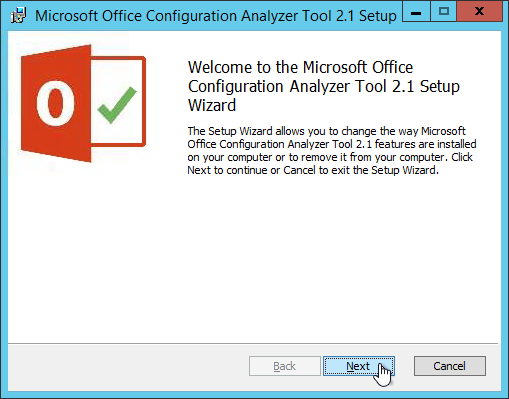Click the Microsoft Office Configuration Analyzer title bar text
This screenshot has height=399, width=509.
pyautogui.click(x=216, y=16)
